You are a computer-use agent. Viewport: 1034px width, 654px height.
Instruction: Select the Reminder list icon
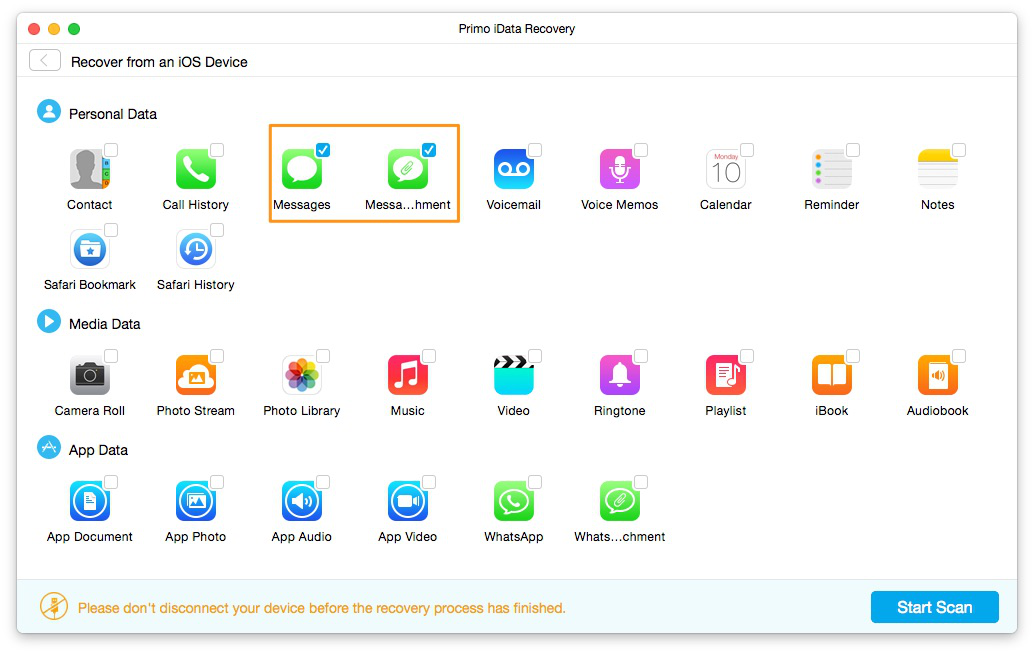point(832,169)
